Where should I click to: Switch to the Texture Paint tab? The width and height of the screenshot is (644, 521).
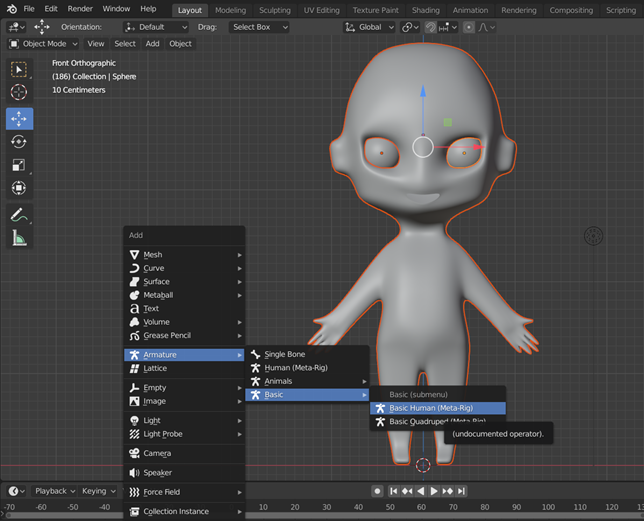pyautogui.click(x=375, y=10)
